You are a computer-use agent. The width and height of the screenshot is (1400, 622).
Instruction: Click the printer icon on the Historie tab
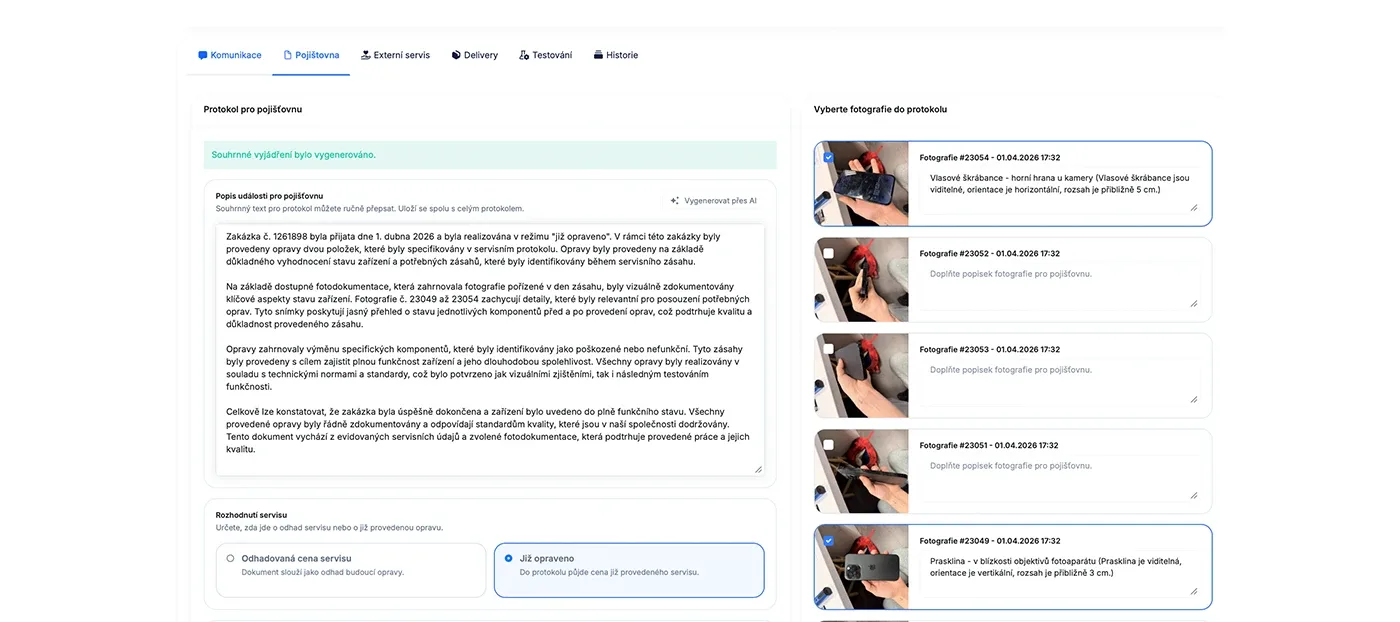pyautogui.click(x=599, y=55)
